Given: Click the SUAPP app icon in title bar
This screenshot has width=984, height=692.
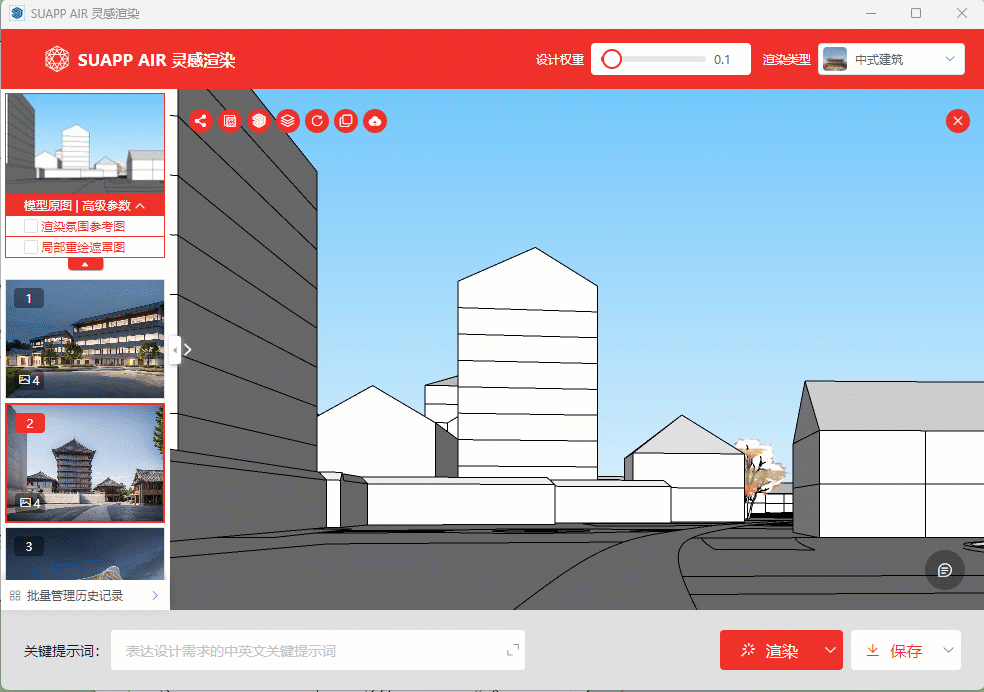Looking at the screenshot, I should tap(18, 13).
